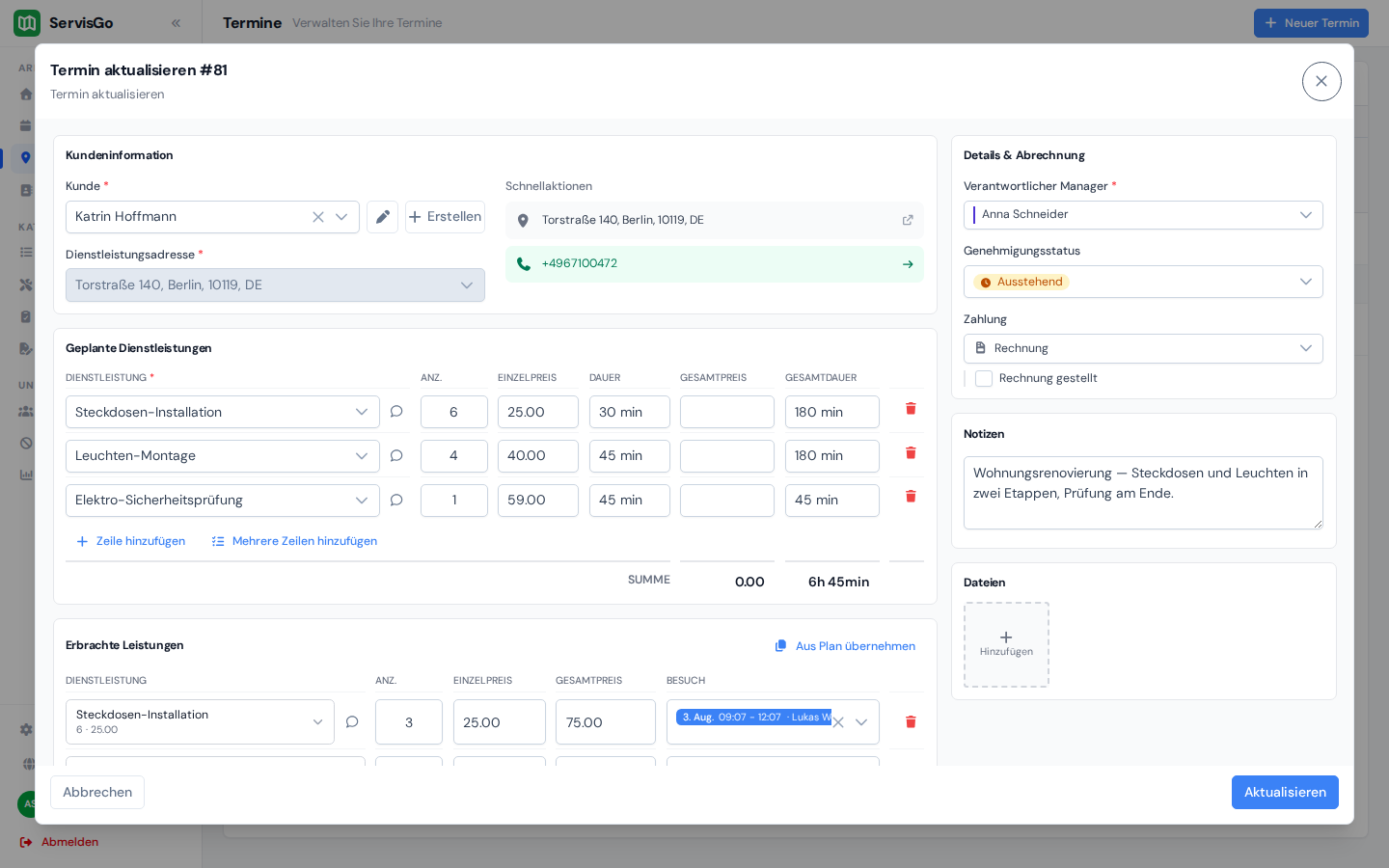Image resolution: width=1389 pixels, height=868 pixels.
Task: Open comment for delivered Steckdosen-Installation row
Action: (352, 721)
